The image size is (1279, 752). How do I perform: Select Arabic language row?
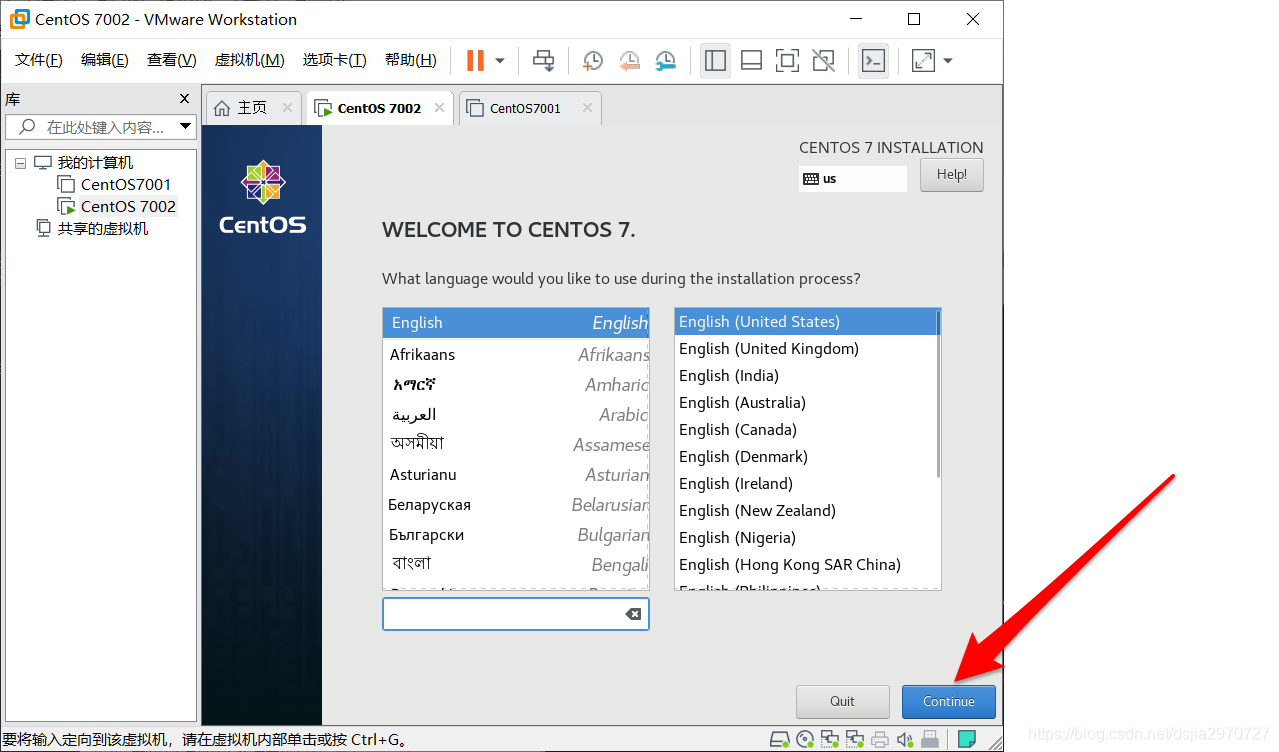pos(516,414)
